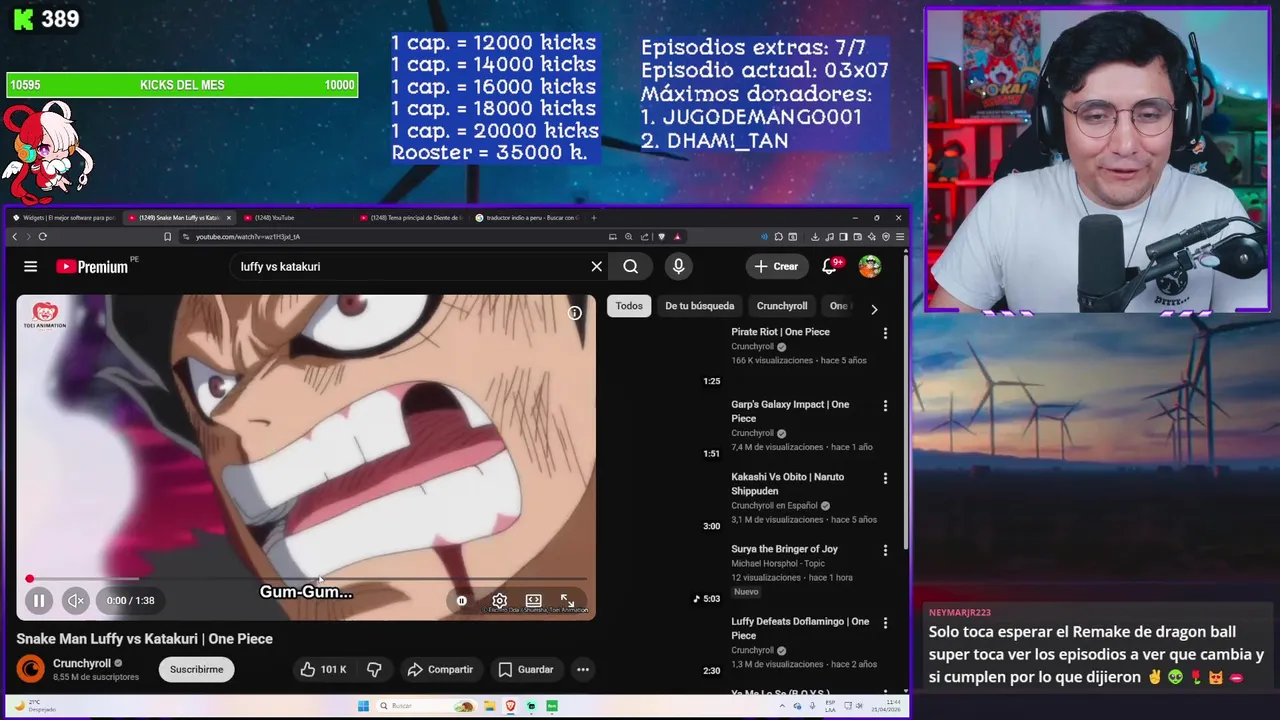This screenshot has height=720, width=1280.
Task: Open taskbar clock and date
Action: [887, 706]
